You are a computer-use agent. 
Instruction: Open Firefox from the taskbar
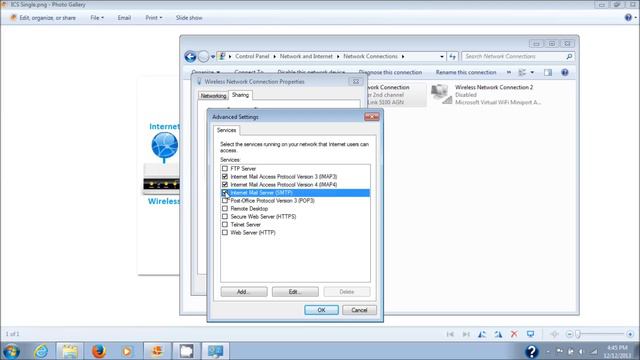coord(99,351)
